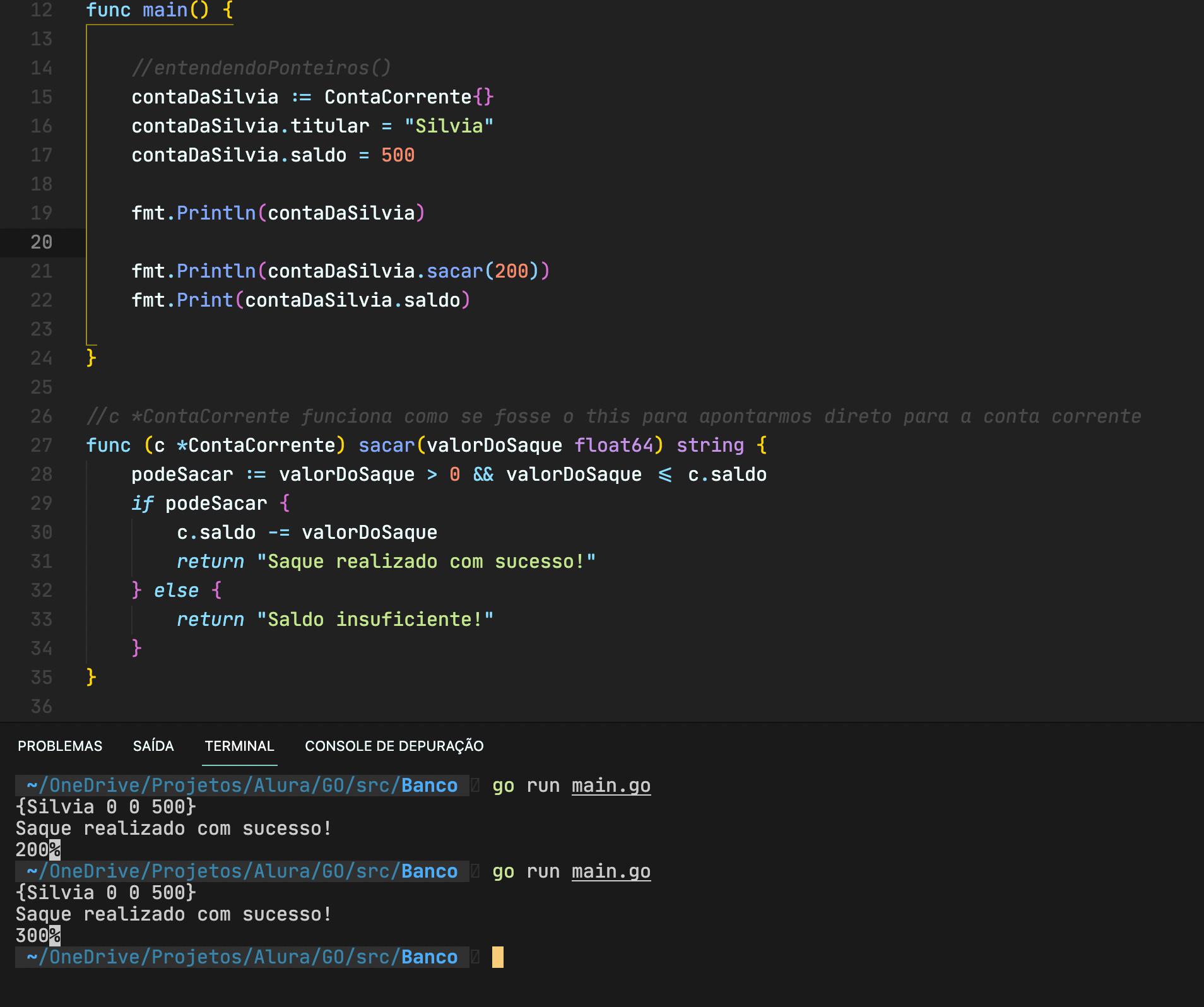The height and width of the screenshot is (1007, 1204).
Task: Open the CONSOLE DE DEPURAÇÃO tab
Action: coord(394,746)
